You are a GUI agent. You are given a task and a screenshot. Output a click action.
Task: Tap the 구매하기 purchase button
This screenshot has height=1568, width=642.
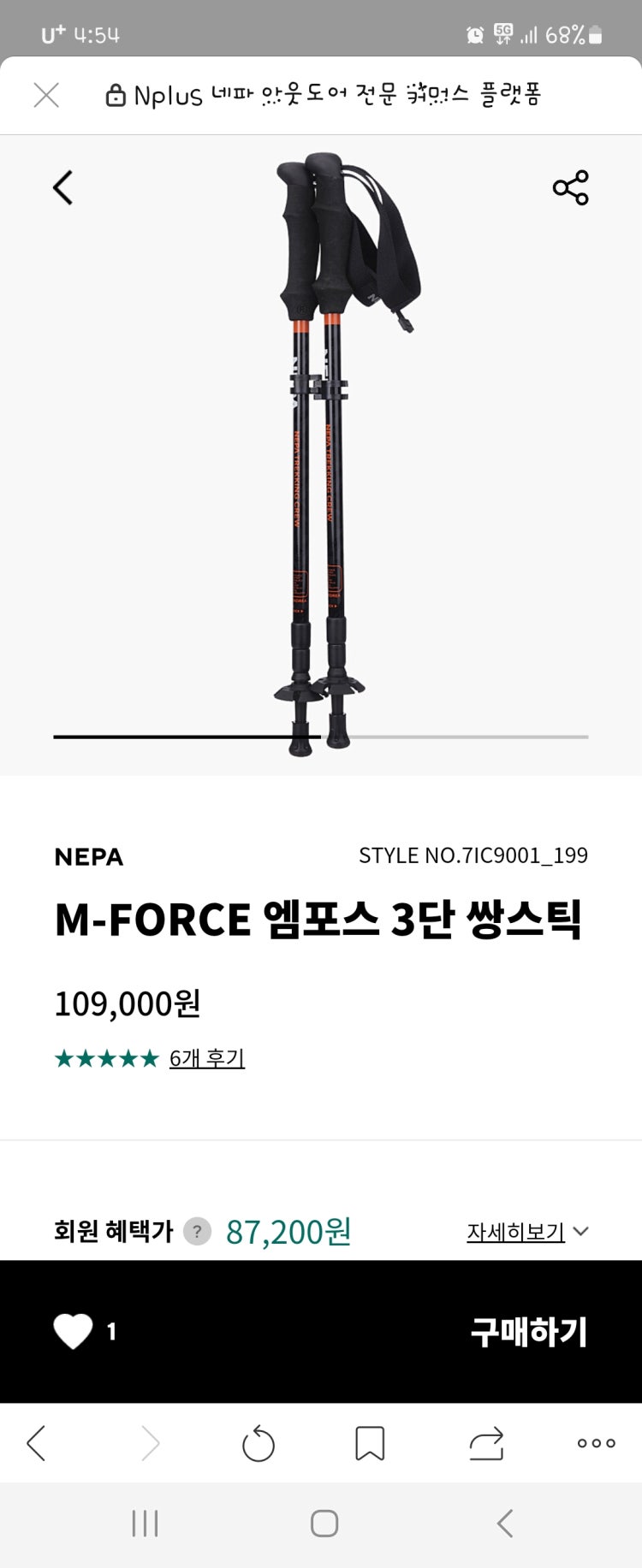[x=528, y=1331]
